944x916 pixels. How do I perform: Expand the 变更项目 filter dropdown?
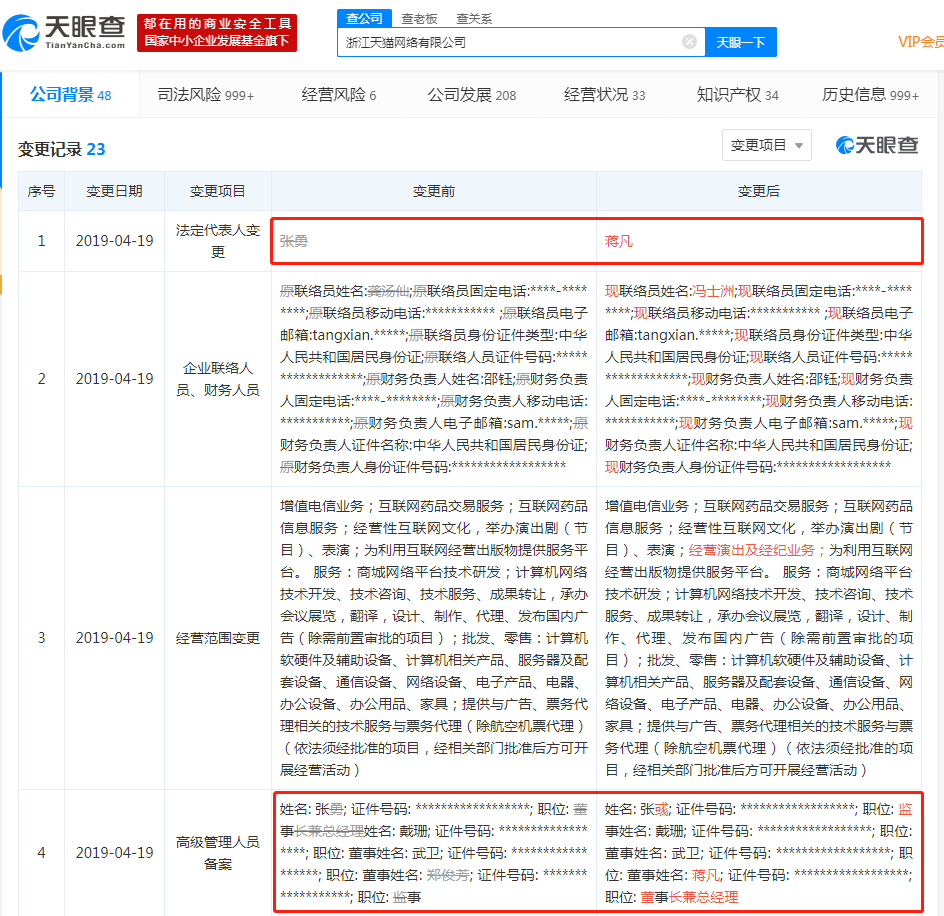[x=766, y=145]
